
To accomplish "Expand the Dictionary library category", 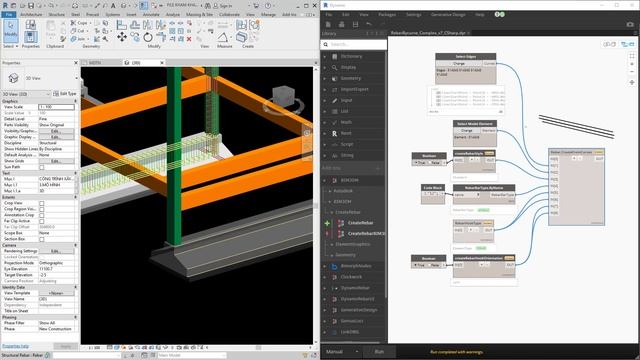I will point(325,56).
